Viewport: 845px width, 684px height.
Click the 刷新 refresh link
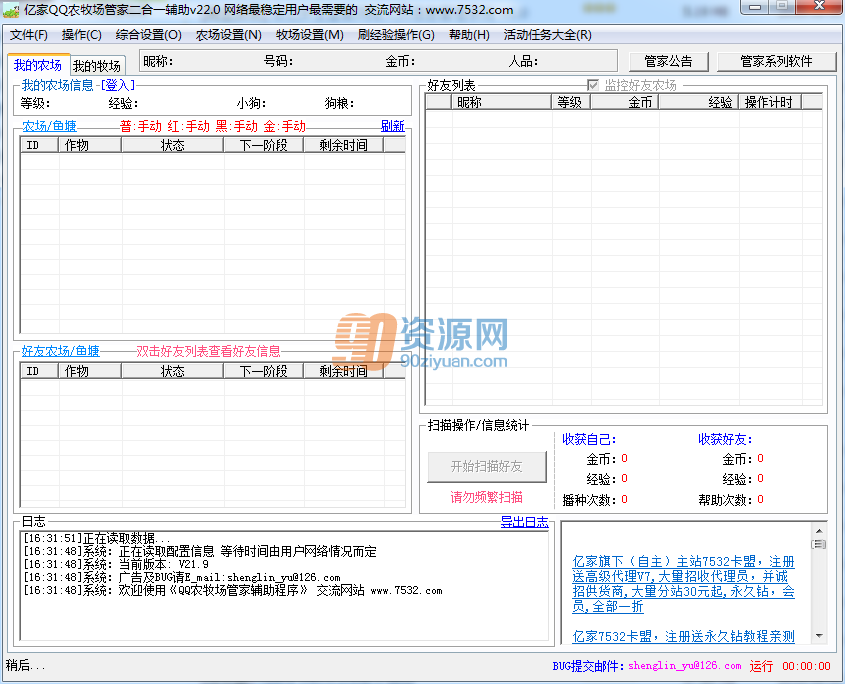click(x=392, y=126)
